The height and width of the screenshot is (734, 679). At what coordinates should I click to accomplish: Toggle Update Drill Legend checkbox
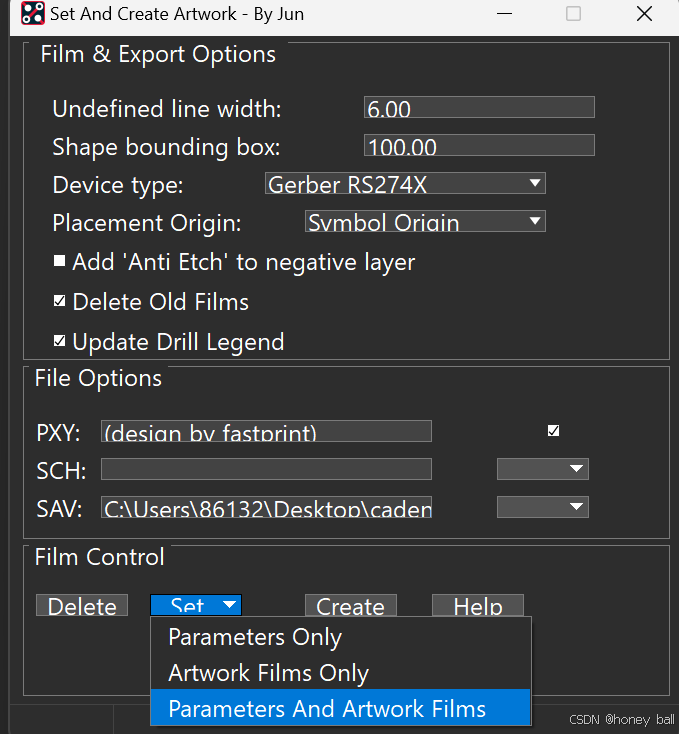tap(60, 341)
